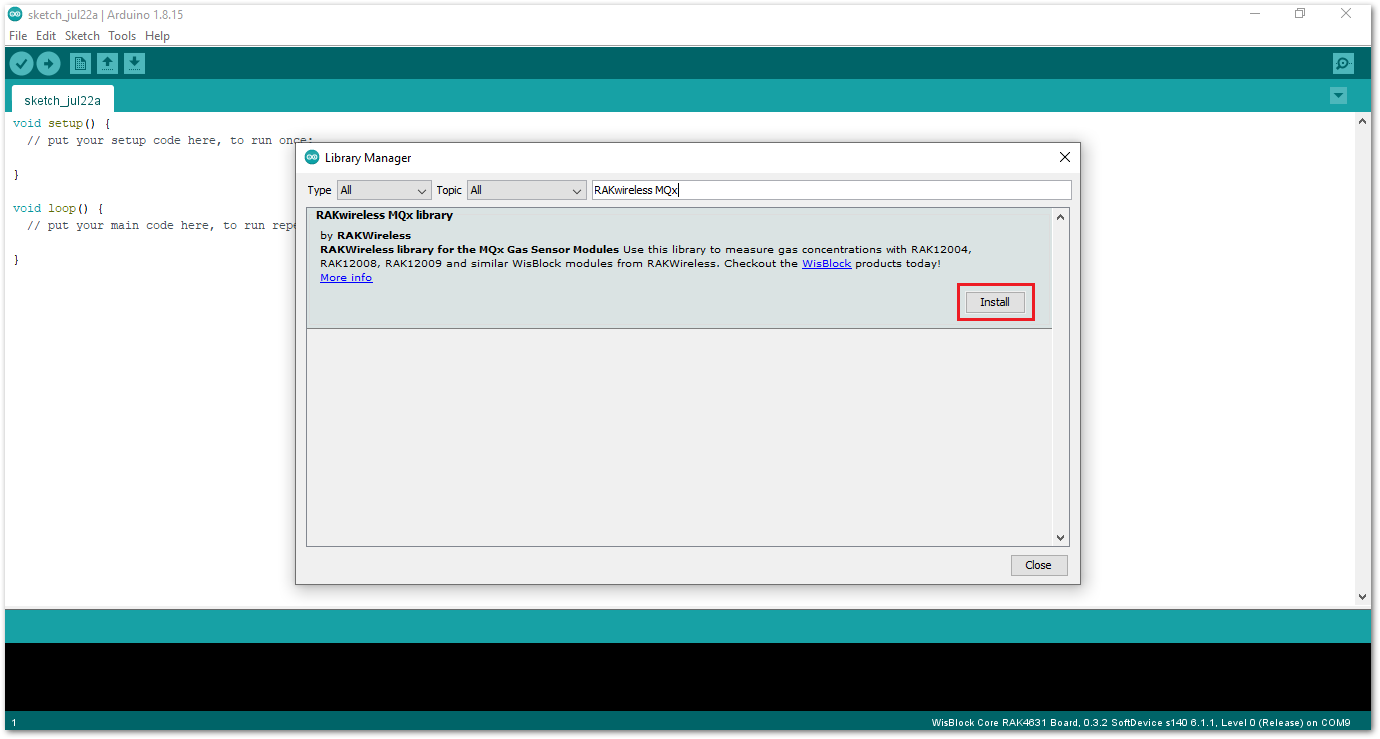
Task: Close the Library Manager using Close button
Action: [1039, 565]
